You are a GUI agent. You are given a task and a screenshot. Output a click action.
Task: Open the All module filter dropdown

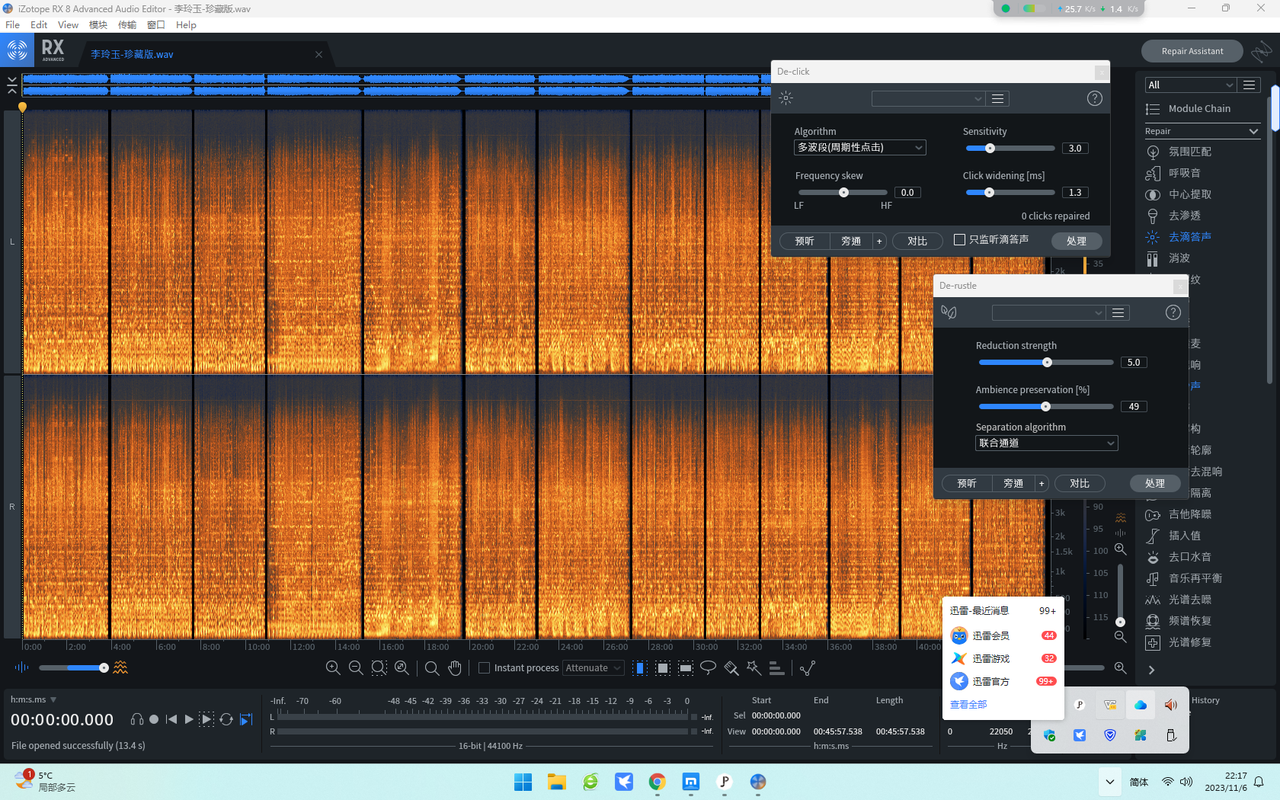point(1190,85)
